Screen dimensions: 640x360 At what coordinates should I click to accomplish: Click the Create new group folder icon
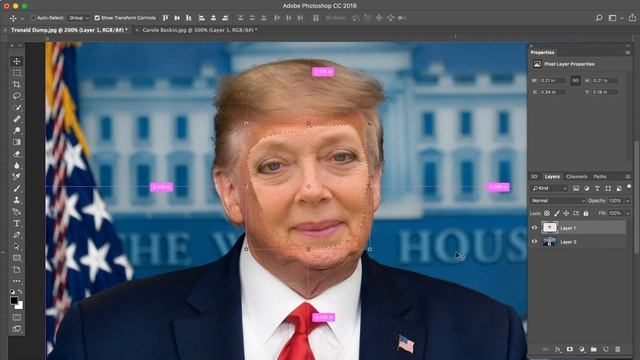[593, 349]
